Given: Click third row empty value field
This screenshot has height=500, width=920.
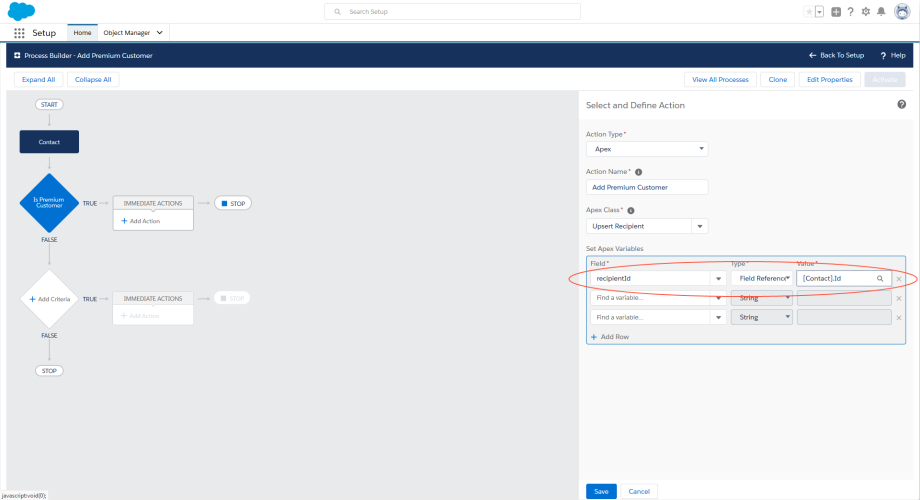Looking at the screenshot, I should (x=844, y=317).
